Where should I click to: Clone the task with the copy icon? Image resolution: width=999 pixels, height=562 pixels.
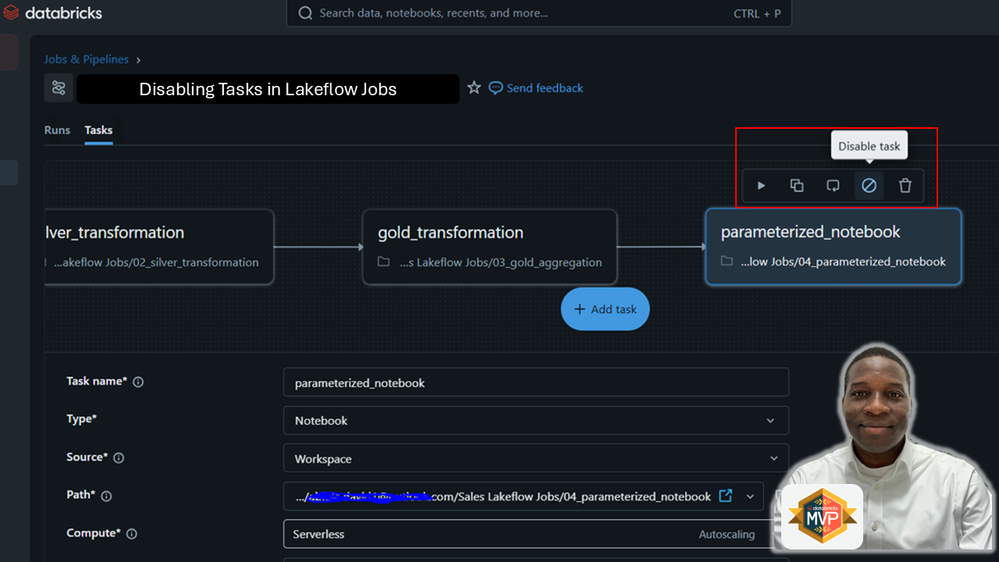pos(796,185)
